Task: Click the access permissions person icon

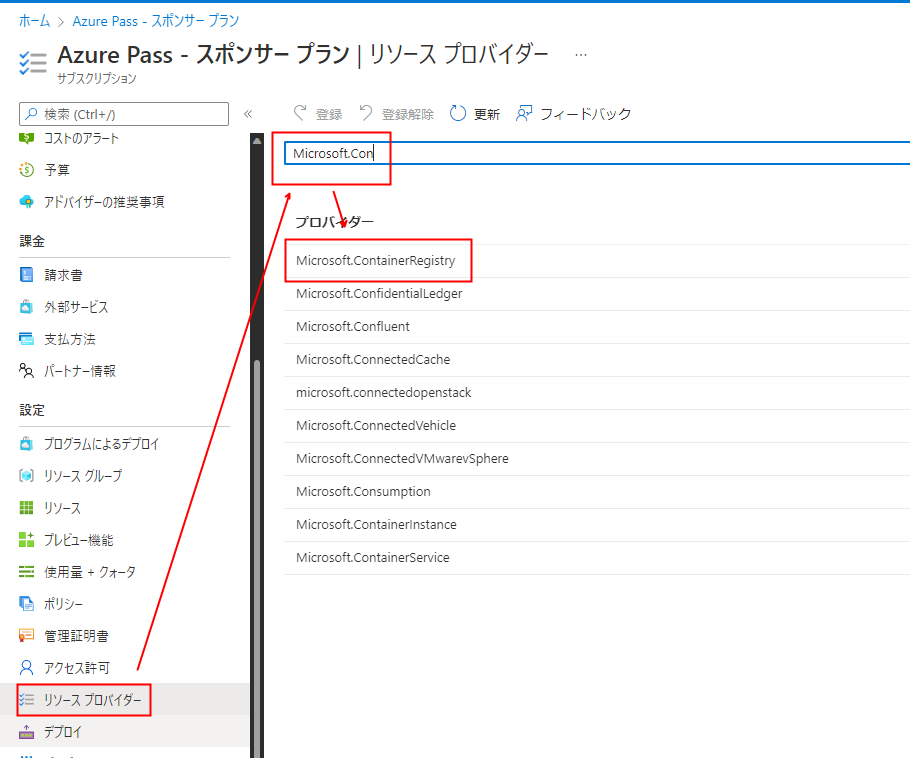Action: point(26,668)
